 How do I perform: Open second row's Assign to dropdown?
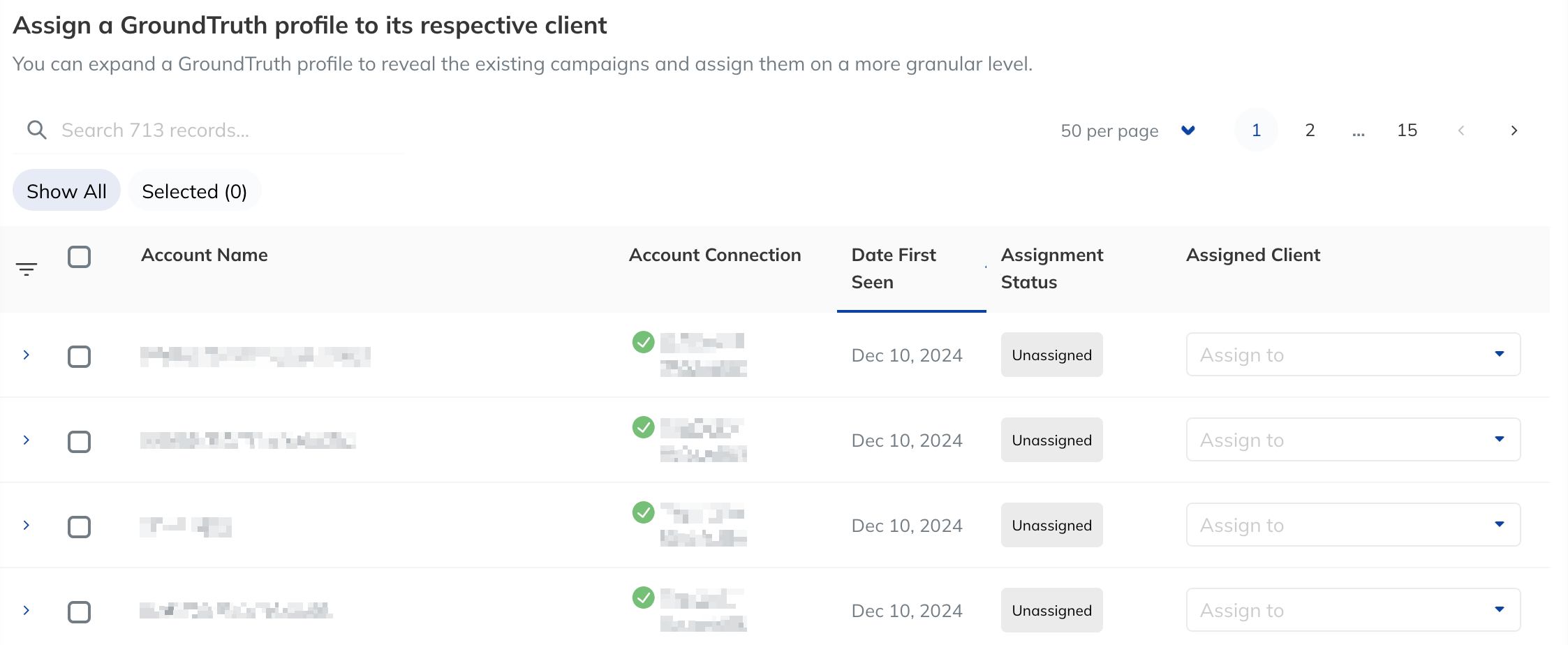1353,440
